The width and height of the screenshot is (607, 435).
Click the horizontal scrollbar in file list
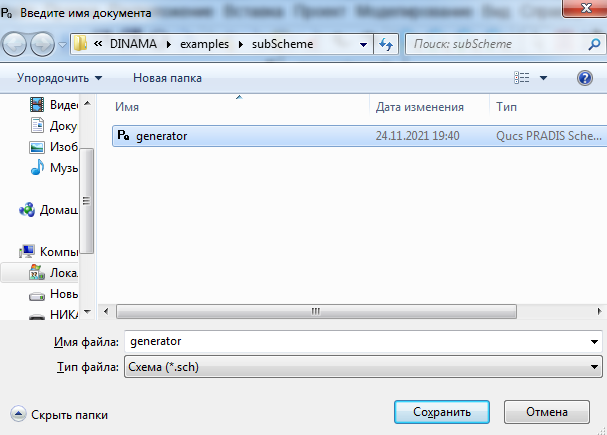(316, 311)
